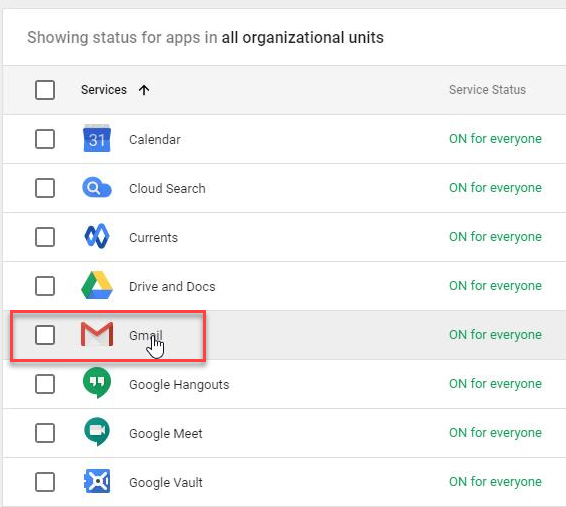Click Drive and Docs' ON for everyone status
The image size is (566, 507).
(x=495, y=286)
